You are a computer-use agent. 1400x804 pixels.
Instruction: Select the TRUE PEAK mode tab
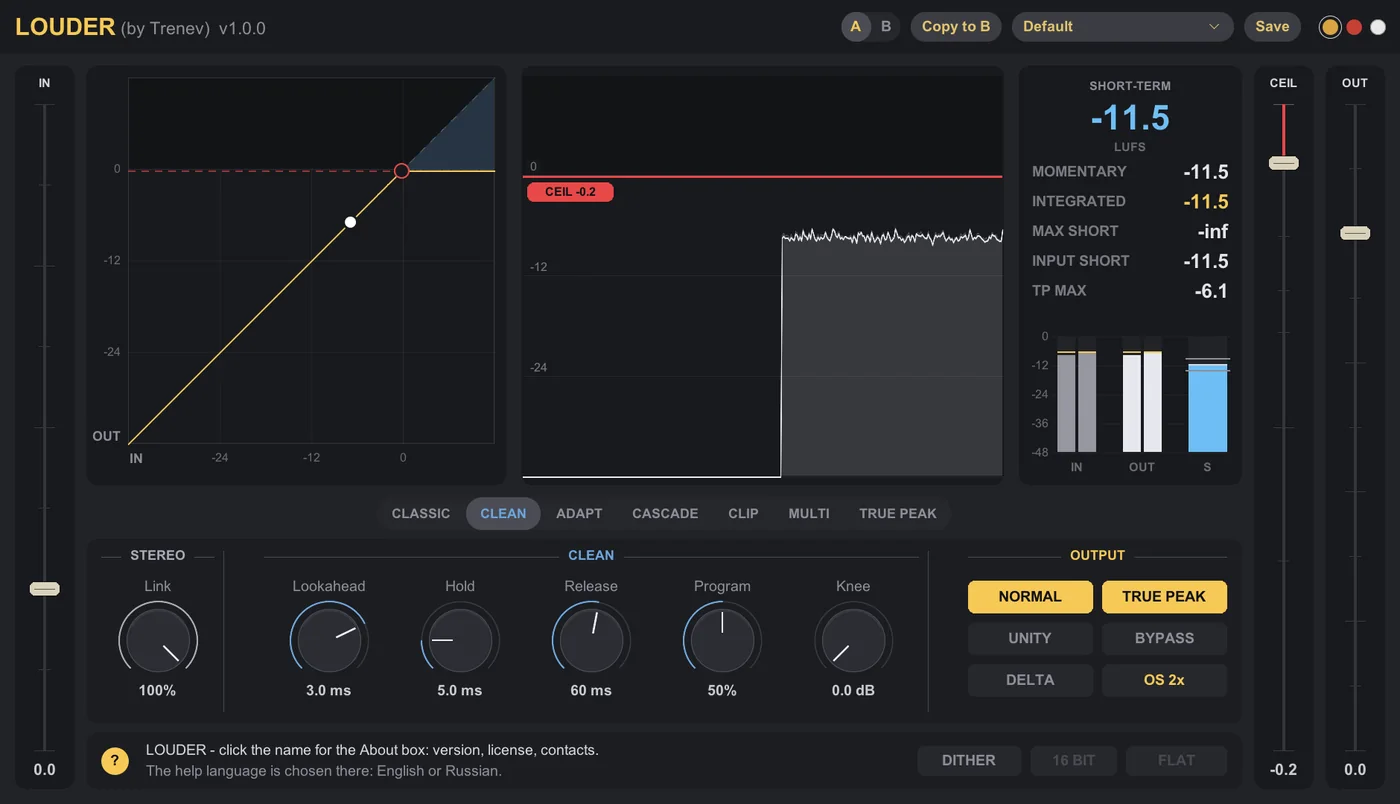[x=898, y=514]
